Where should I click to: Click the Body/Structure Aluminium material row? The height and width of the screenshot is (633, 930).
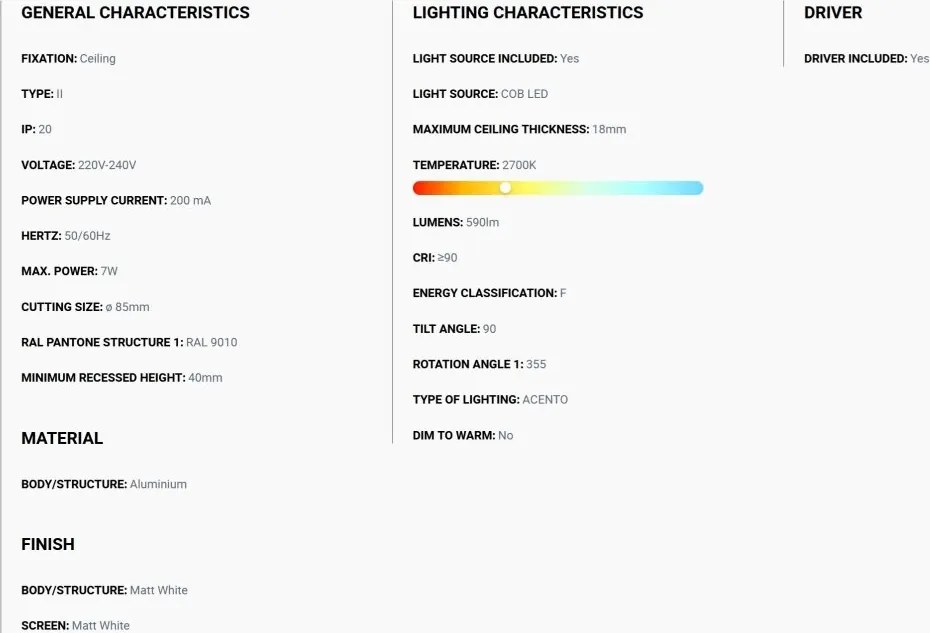tap(104, 484)
